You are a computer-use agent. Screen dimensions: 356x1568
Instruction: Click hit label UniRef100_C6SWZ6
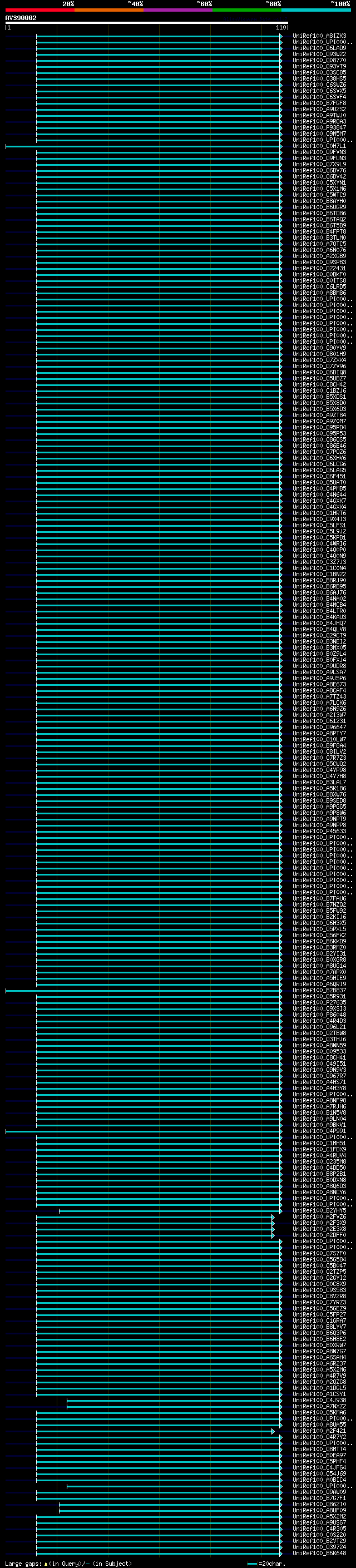[319, 85]
